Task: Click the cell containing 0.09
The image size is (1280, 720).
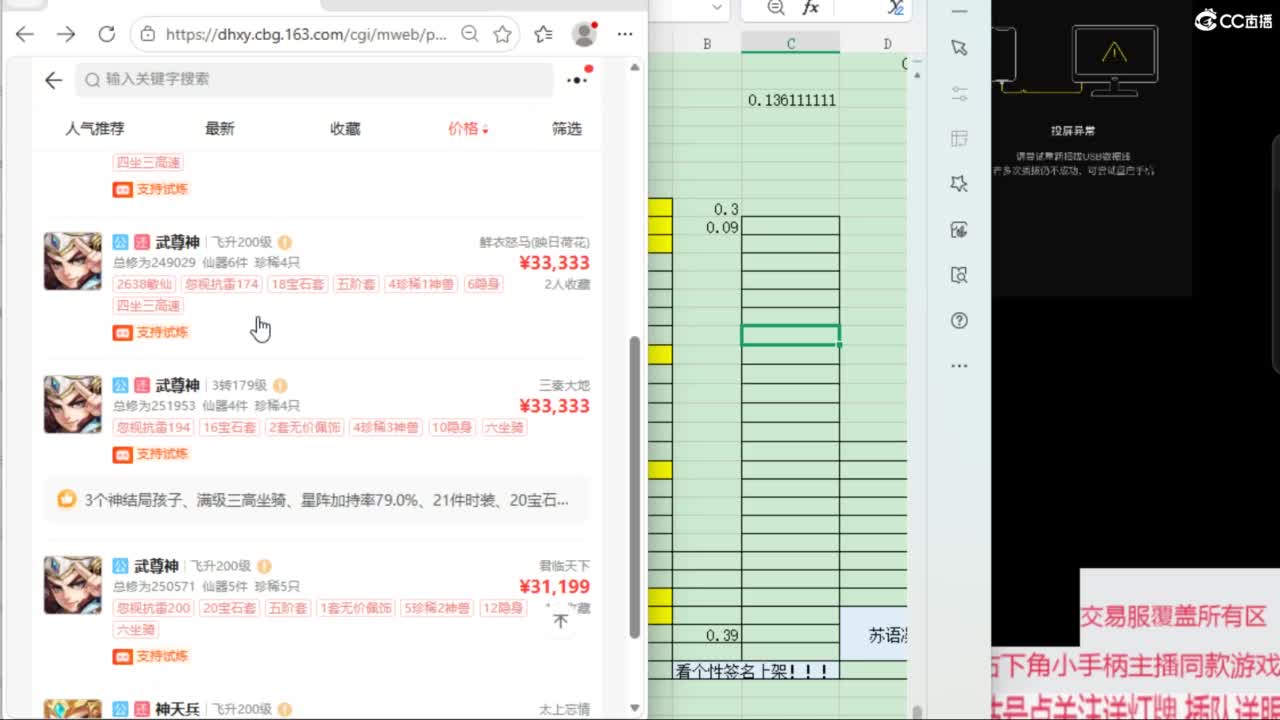Action: pos(707,227)
